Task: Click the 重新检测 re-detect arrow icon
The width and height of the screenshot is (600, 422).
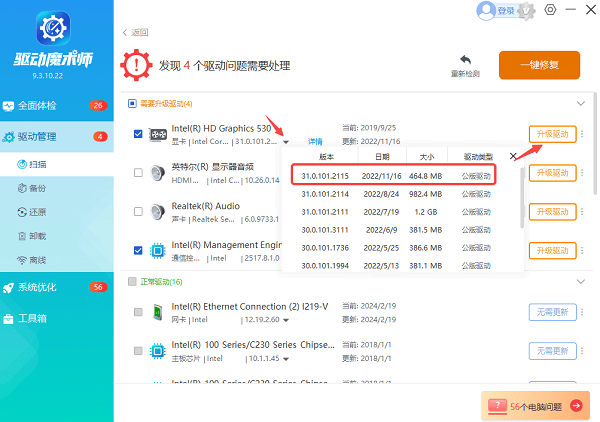Action: pyautogui.click(x=465, y=59)
